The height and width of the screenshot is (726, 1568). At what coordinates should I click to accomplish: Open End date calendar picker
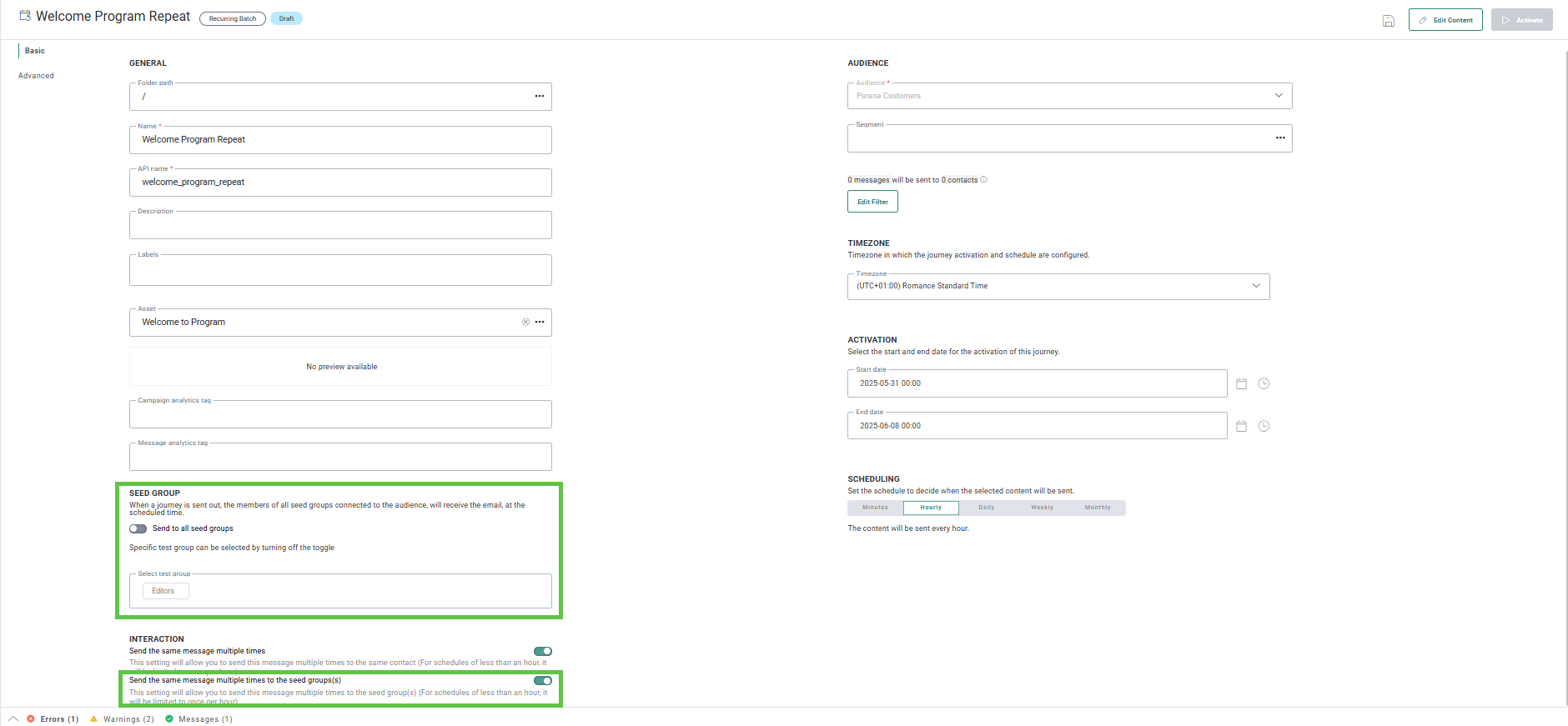[x=1241, y=427]
